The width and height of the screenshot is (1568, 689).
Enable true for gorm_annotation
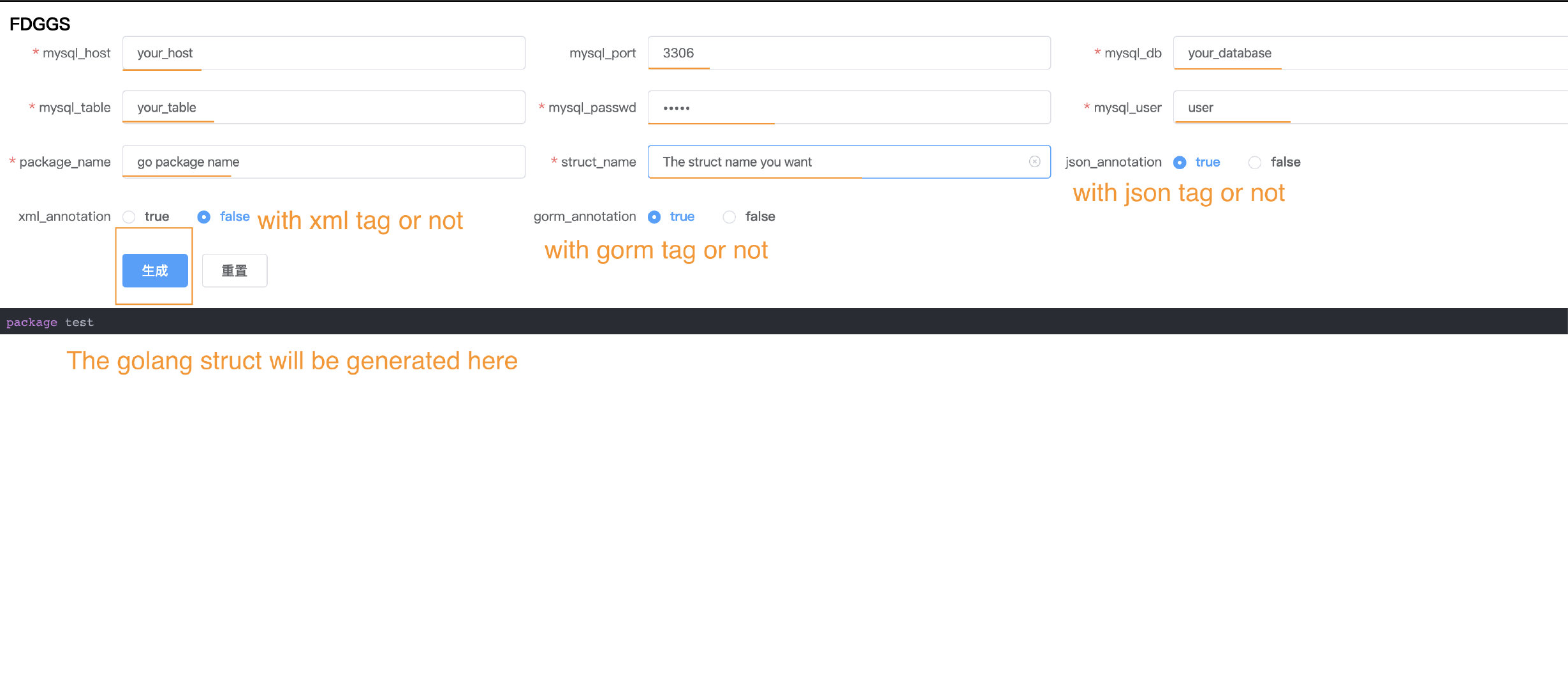pos(654,217)
